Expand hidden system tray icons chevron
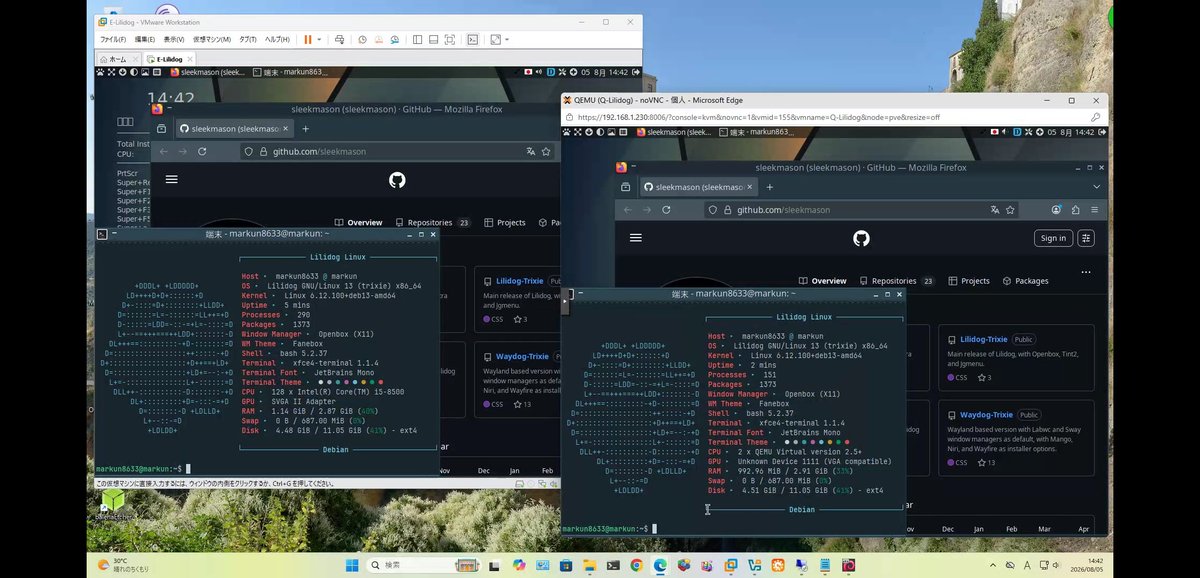1200x578 pixels. [x=994, y=565]
